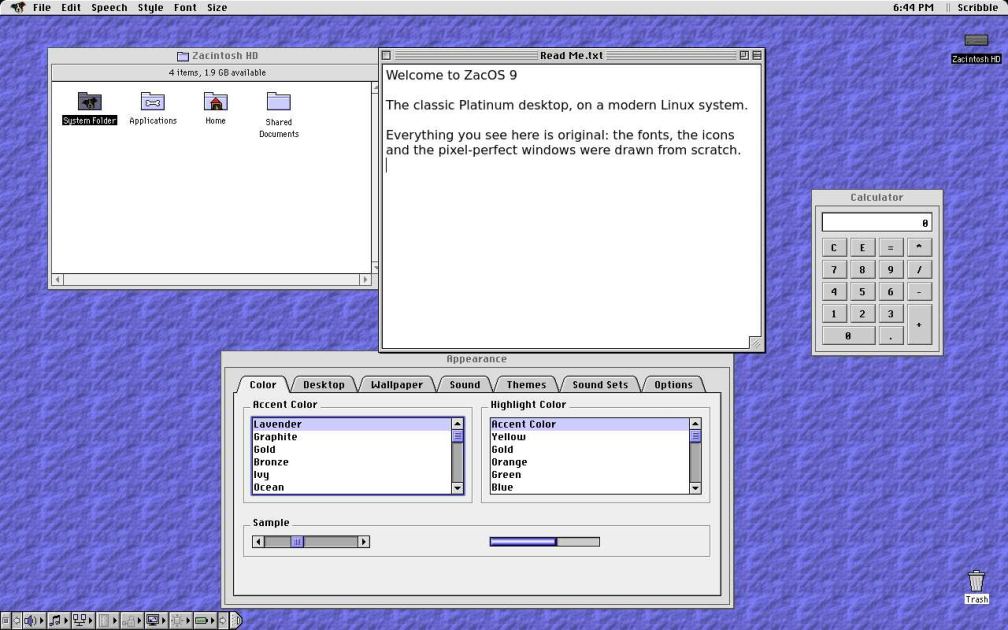Select Green in Highlight Color list
The width and height of the screenshot is (1008, 630).
[590, 474]
